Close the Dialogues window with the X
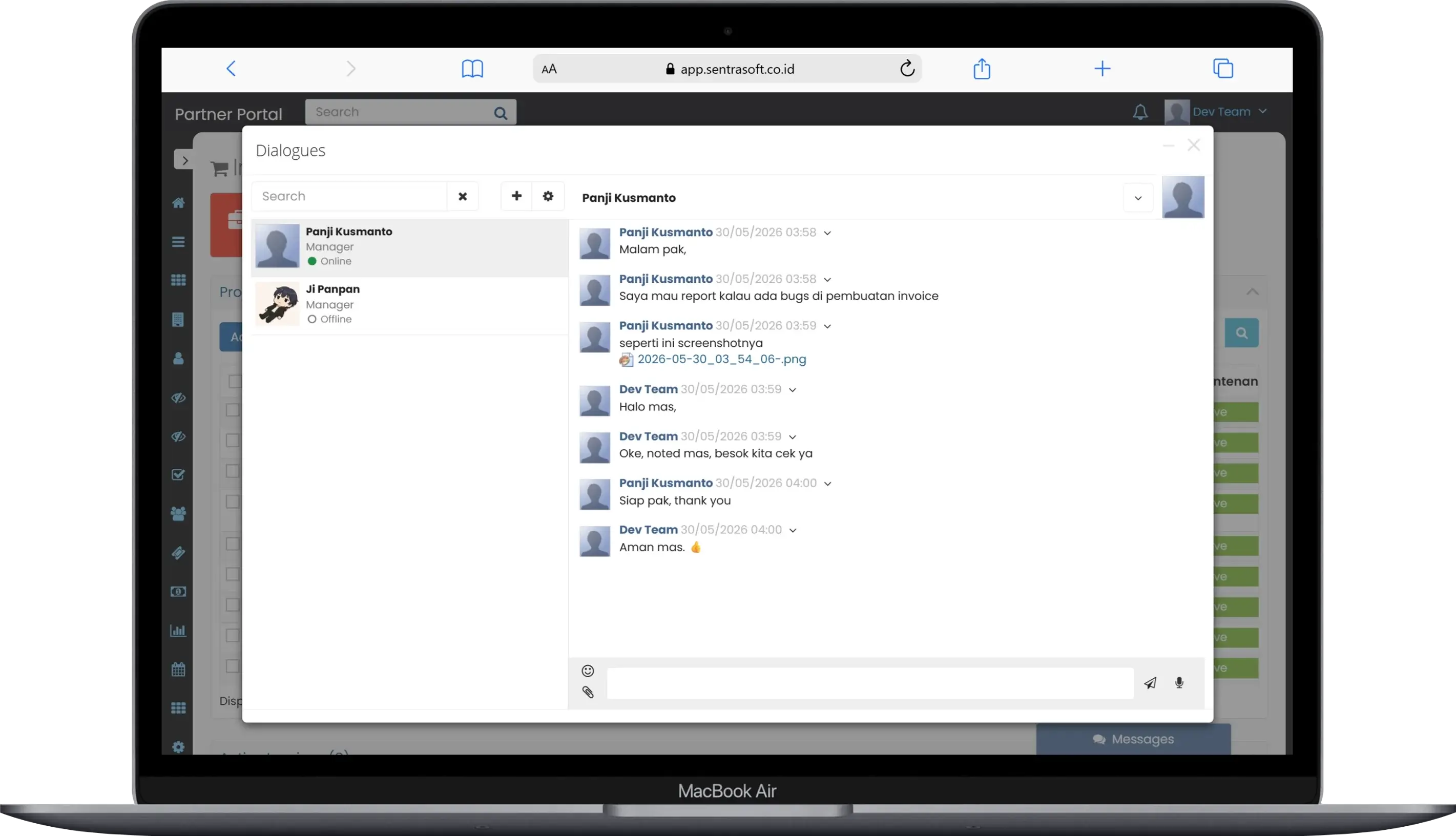 click(1194, 145)
